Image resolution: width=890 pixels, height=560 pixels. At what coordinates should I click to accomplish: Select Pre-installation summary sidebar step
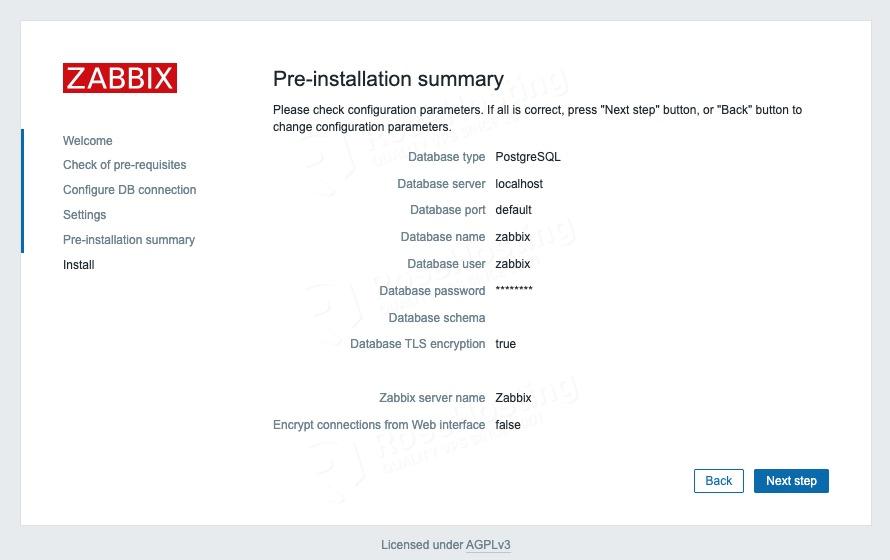tap(129, 239)
